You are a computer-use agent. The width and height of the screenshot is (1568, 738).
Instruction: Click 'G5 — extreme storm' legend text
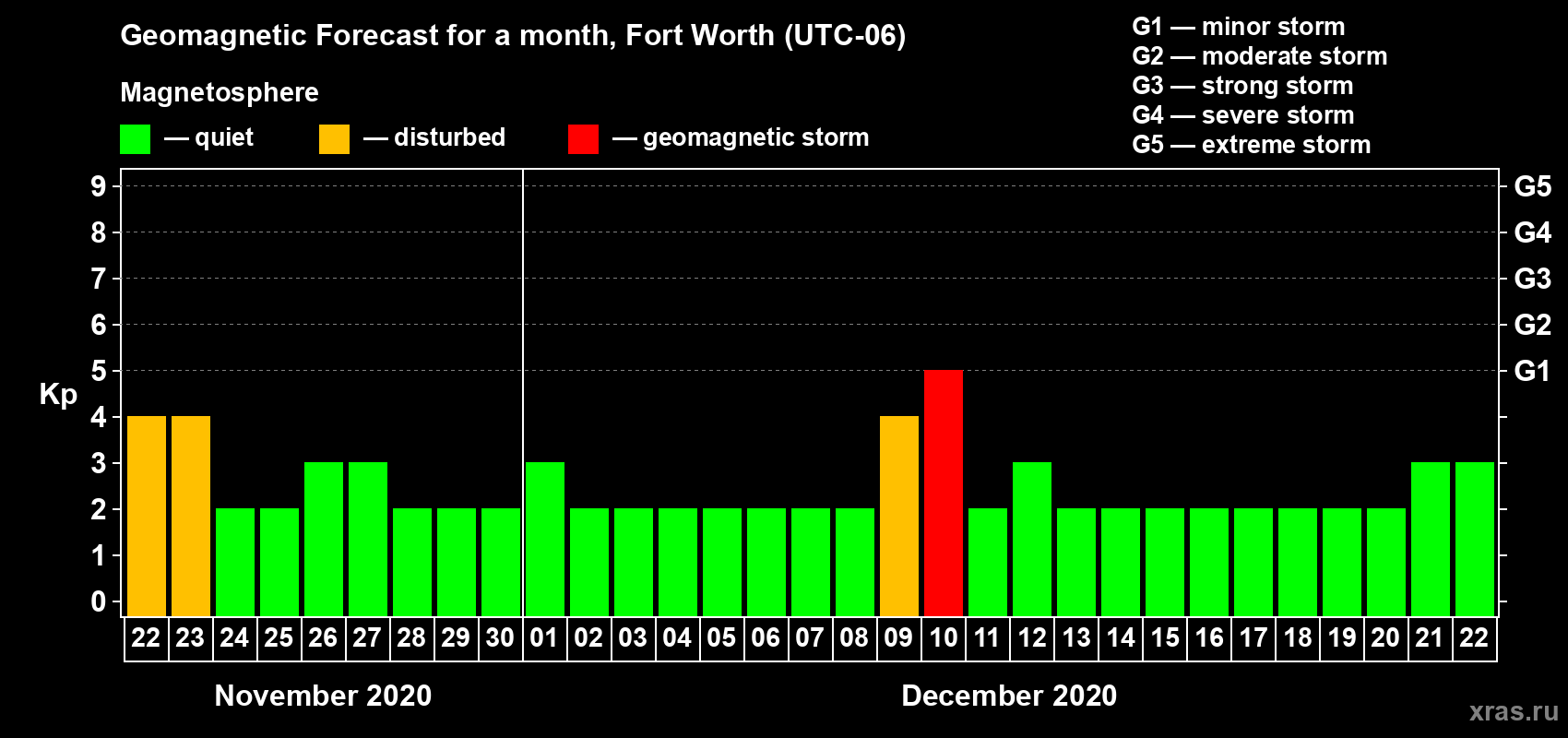pos(1251,145)
